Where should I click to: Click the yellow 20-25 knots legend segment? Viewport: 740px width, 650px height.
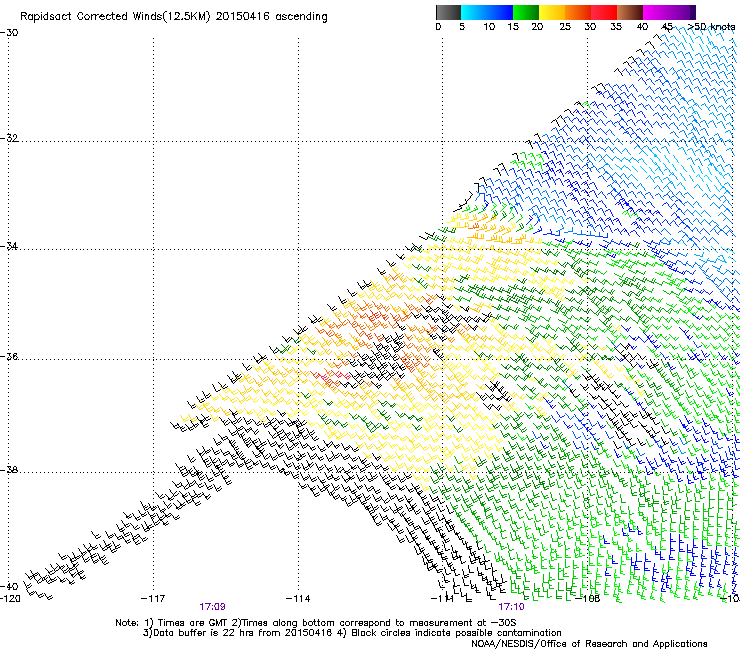(552, 12)
